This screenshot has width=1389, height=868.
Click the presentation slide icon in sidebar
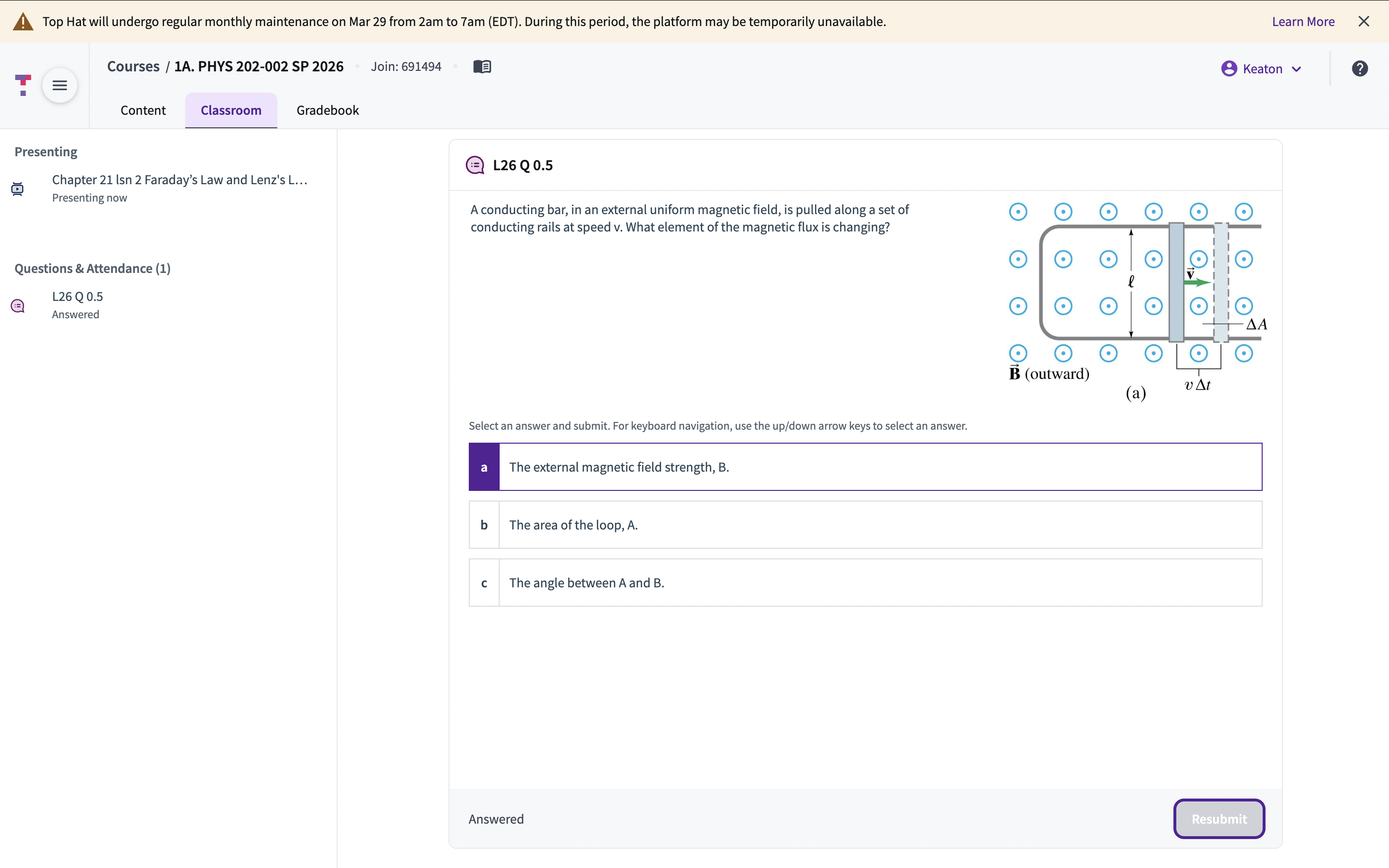click(18, 188)
